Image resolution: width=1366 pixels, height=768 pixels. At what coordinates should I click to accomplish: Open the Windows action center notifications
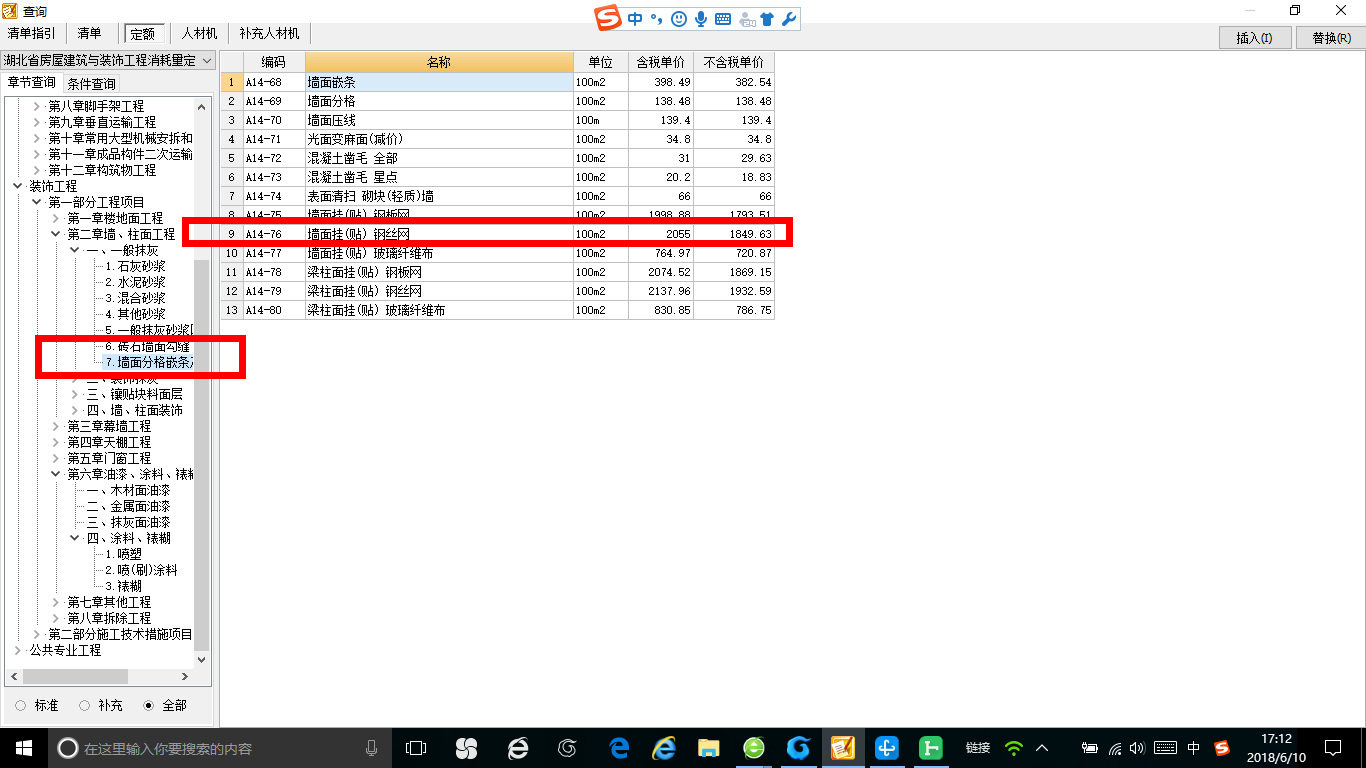1332,748
